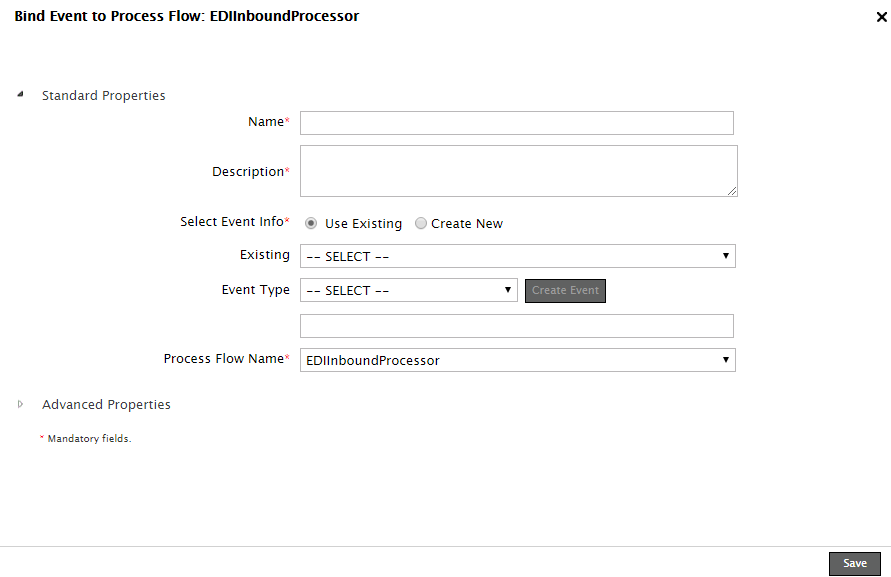The width and height of the screenshot is (891, 577).
Task: Click the Advanced Properties section heading
Action: [106, 405]
